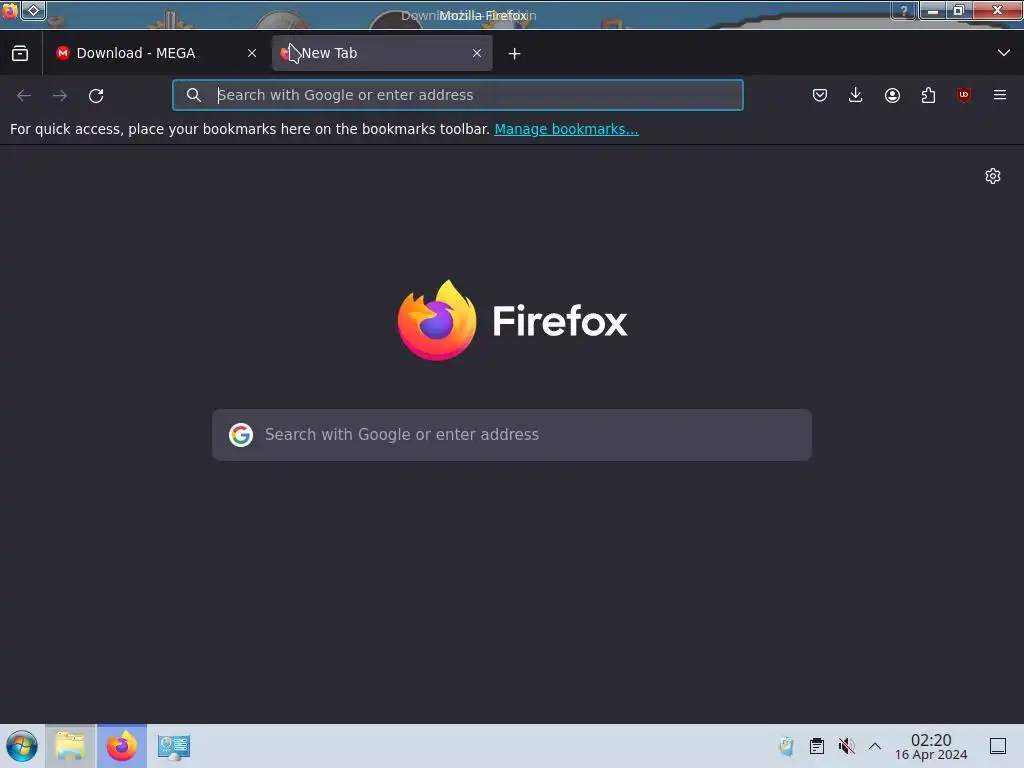Go back one page
The image size is (1024, 768).
[x=24, y=95]
